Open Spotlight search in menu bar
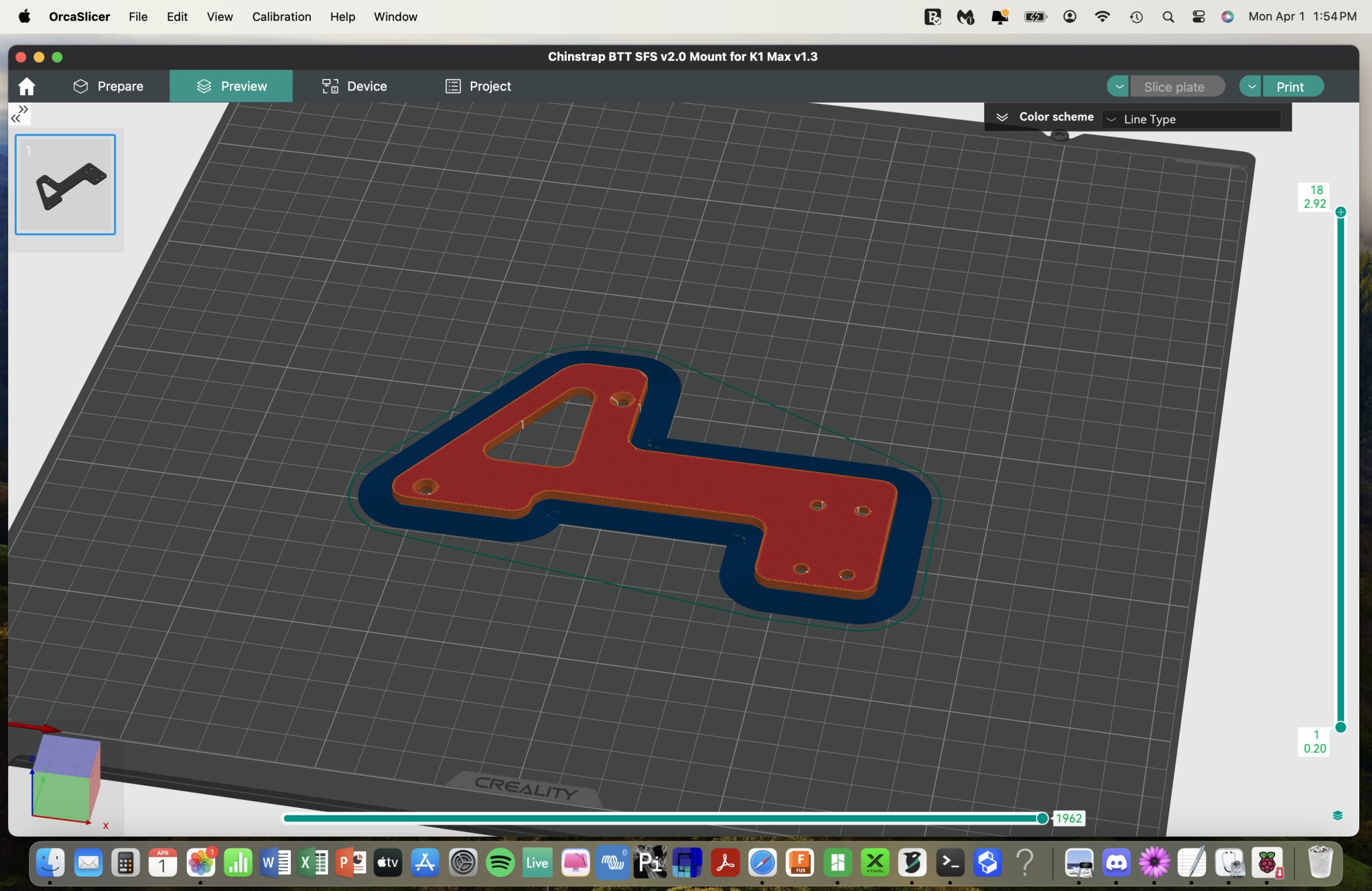 pos(1168,17)
